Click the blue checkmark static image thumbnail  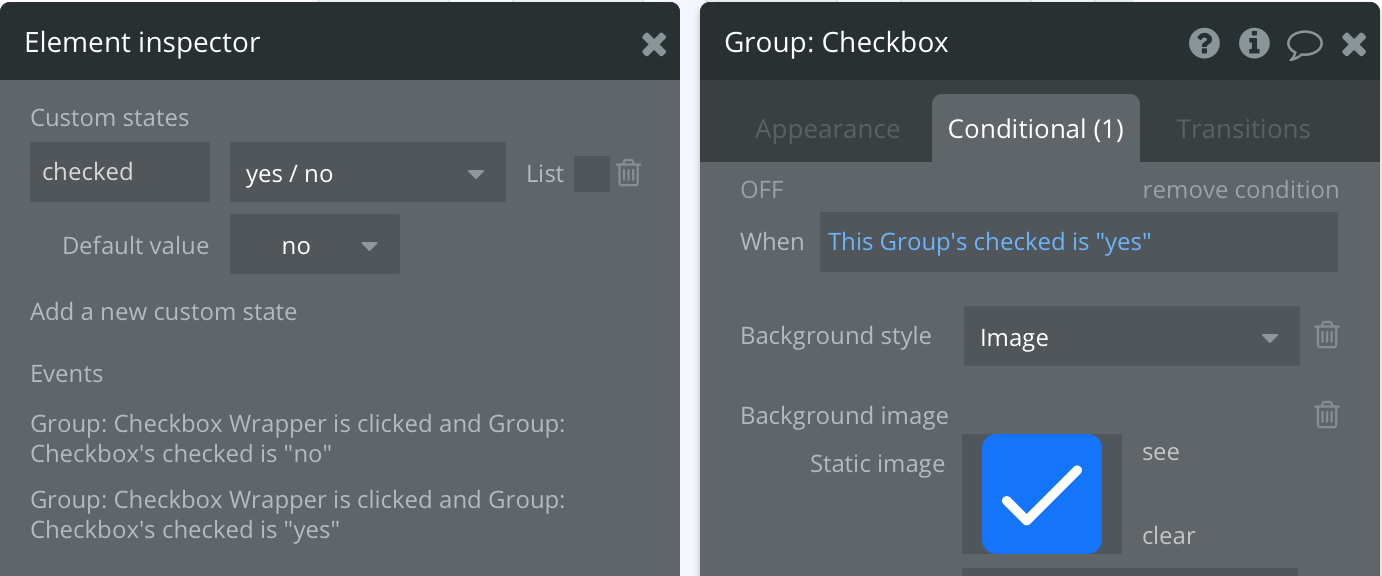(1041, 494)
